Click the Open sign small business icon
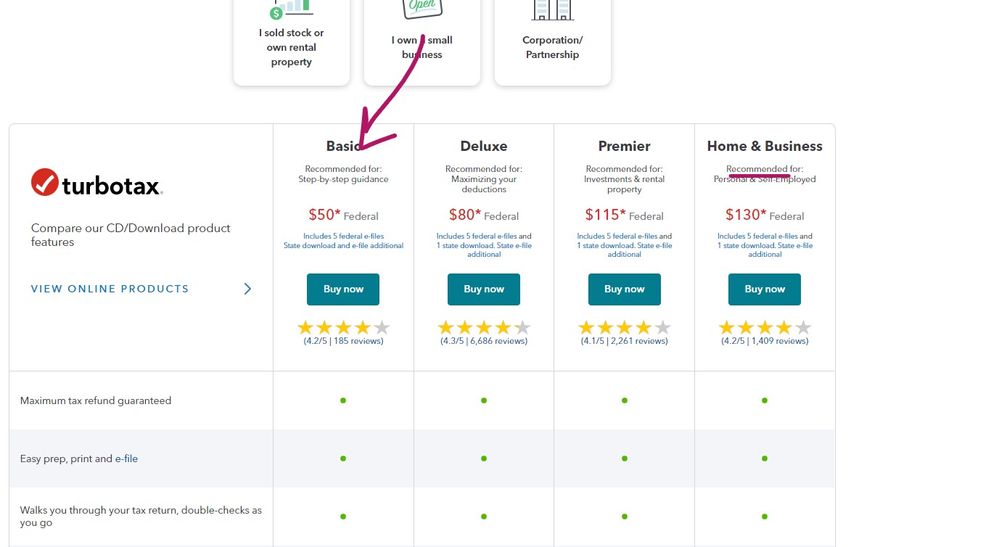999x547 pixels. click(422, 9)
